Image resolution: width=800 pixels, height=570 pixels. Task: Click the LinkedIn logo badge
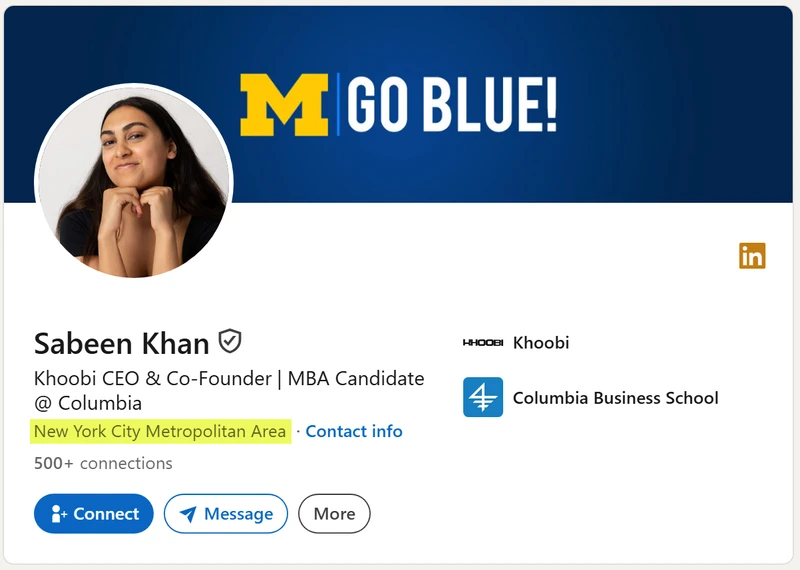[x=752, y=256]
